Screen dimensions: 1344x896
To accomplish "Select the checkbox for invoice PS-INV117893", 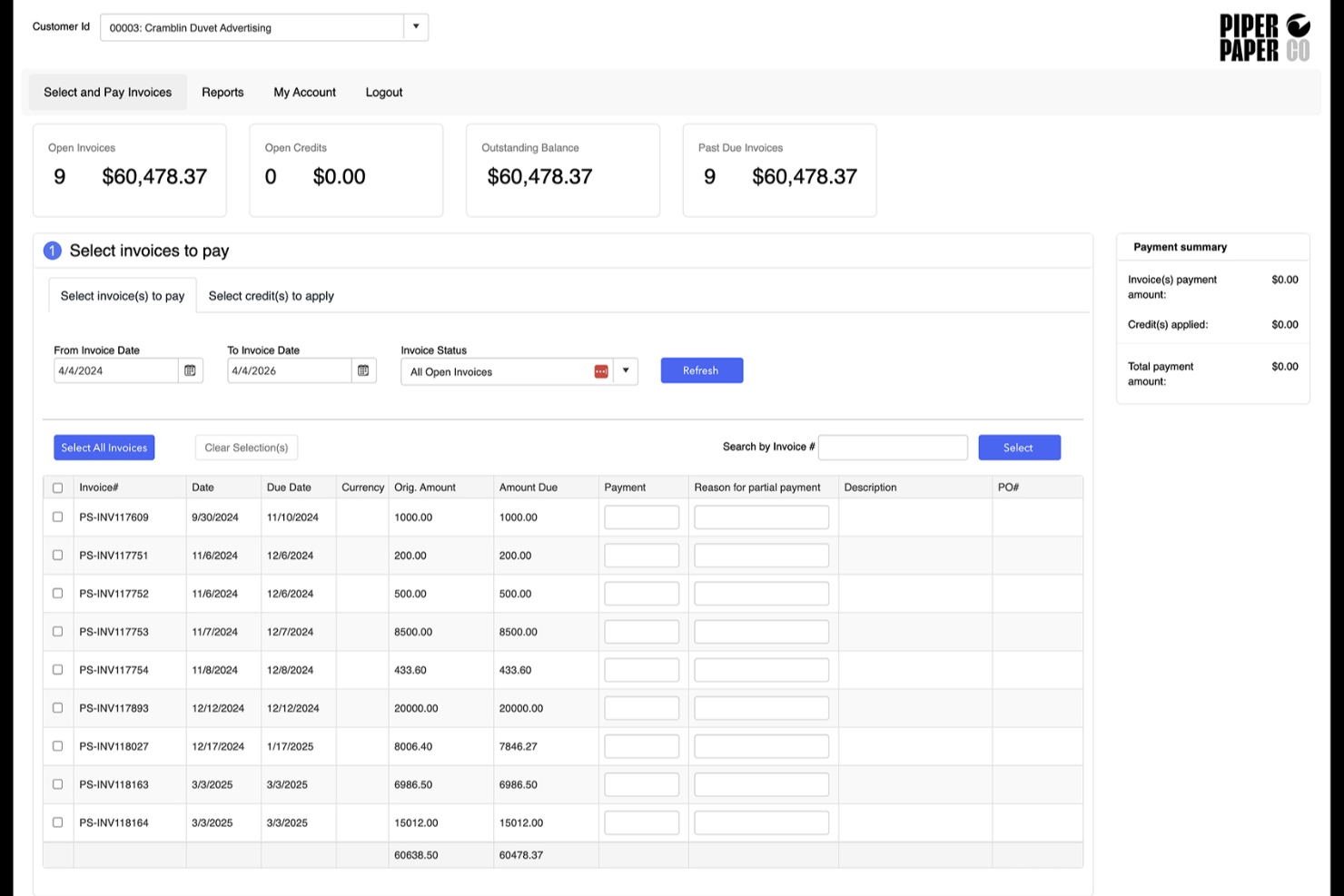I will 57,707.
